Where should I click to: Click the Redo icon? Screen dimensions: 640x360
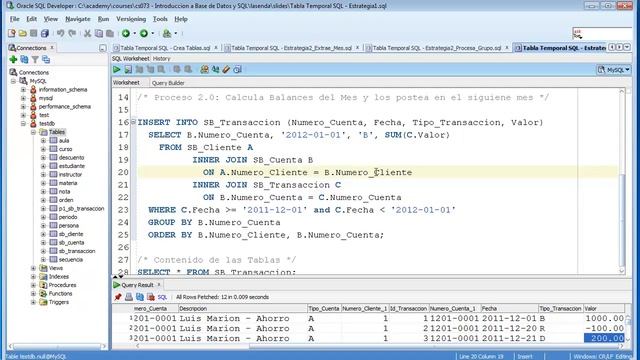[x=72, y=33]
